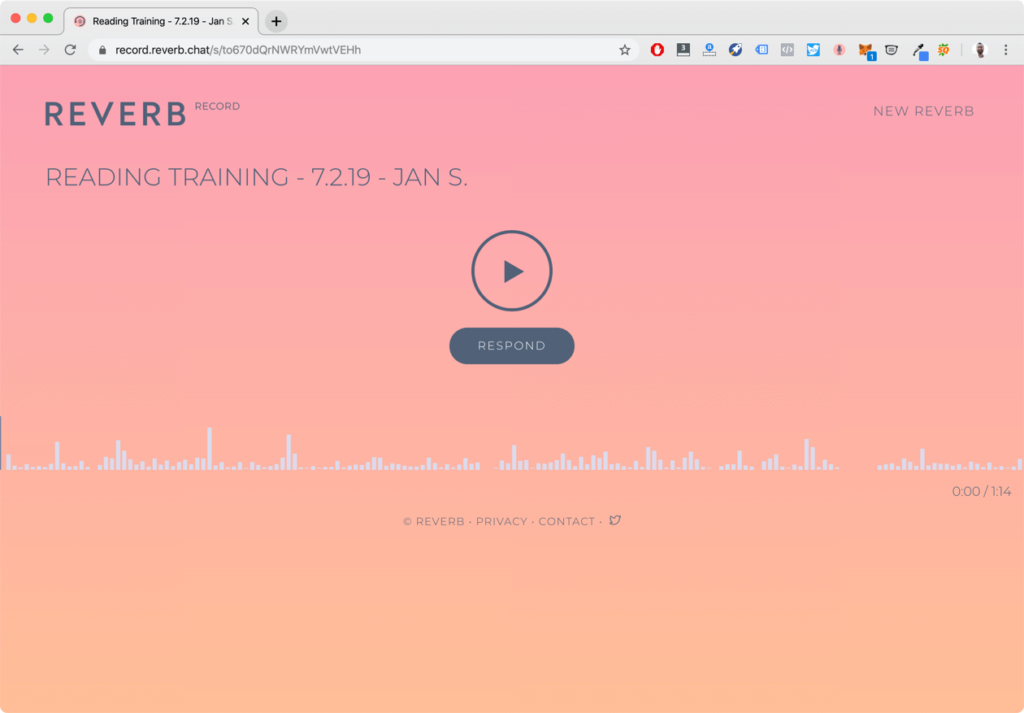Viewport: 1024px width, 713px height.
Task: Bookmark this page with the star icon
Action: click(x=625, y=50)
